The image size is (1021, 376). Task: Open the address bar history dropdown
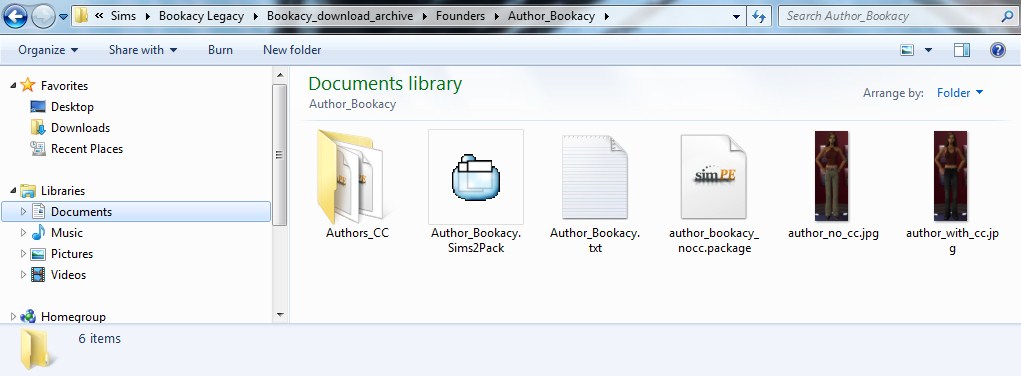point(736,16)
